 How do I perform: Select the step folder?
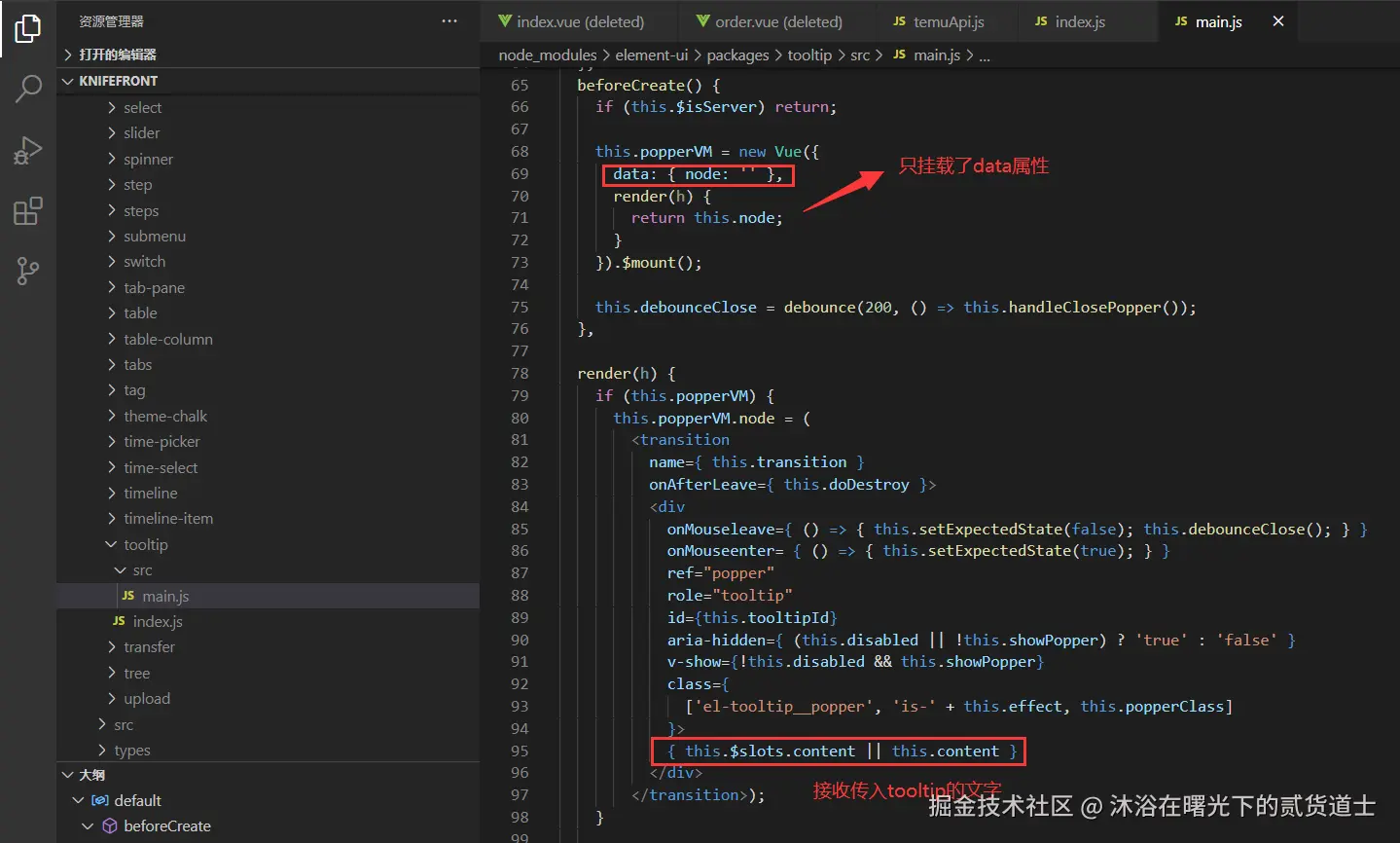[x=268, y=184]
